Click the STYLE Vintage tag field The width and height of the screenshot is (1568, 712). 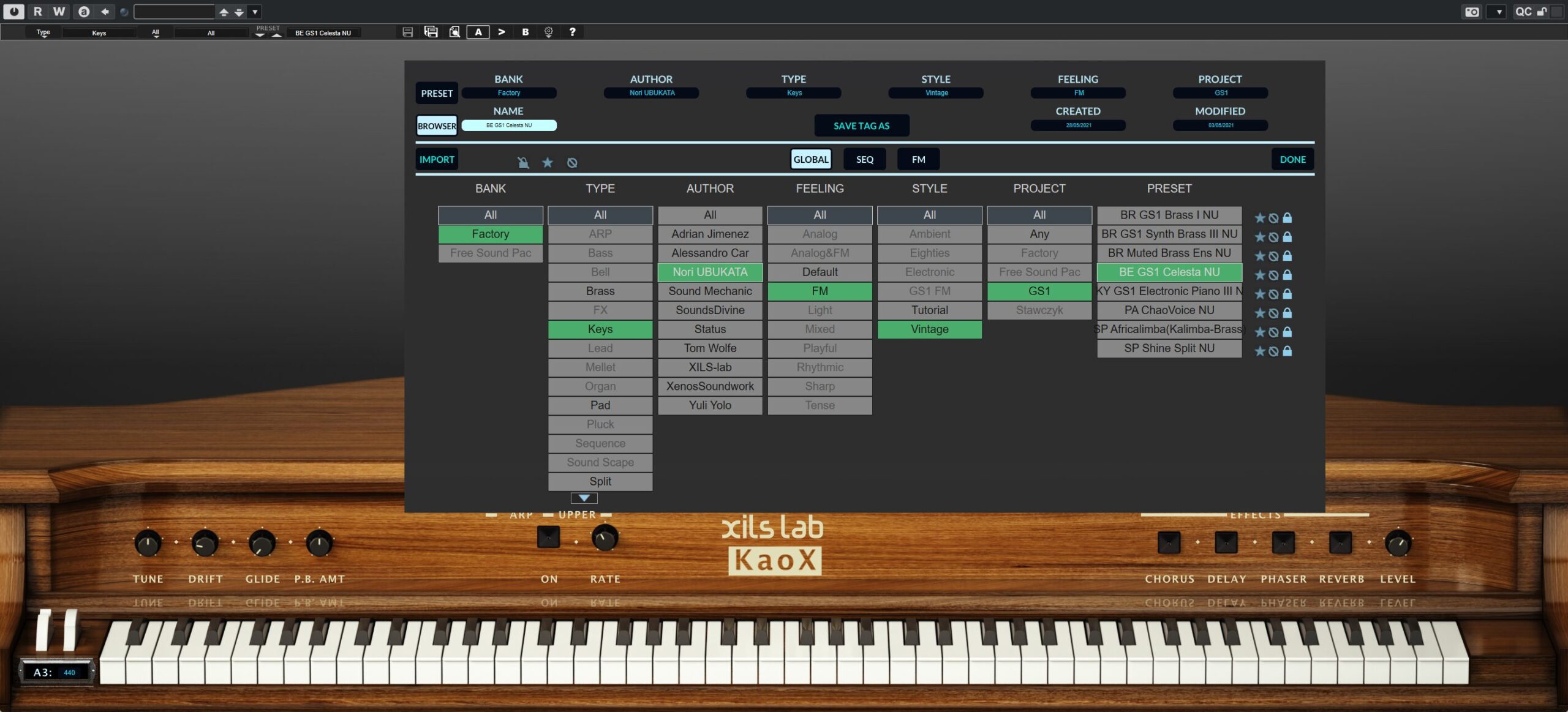point(936,93)
